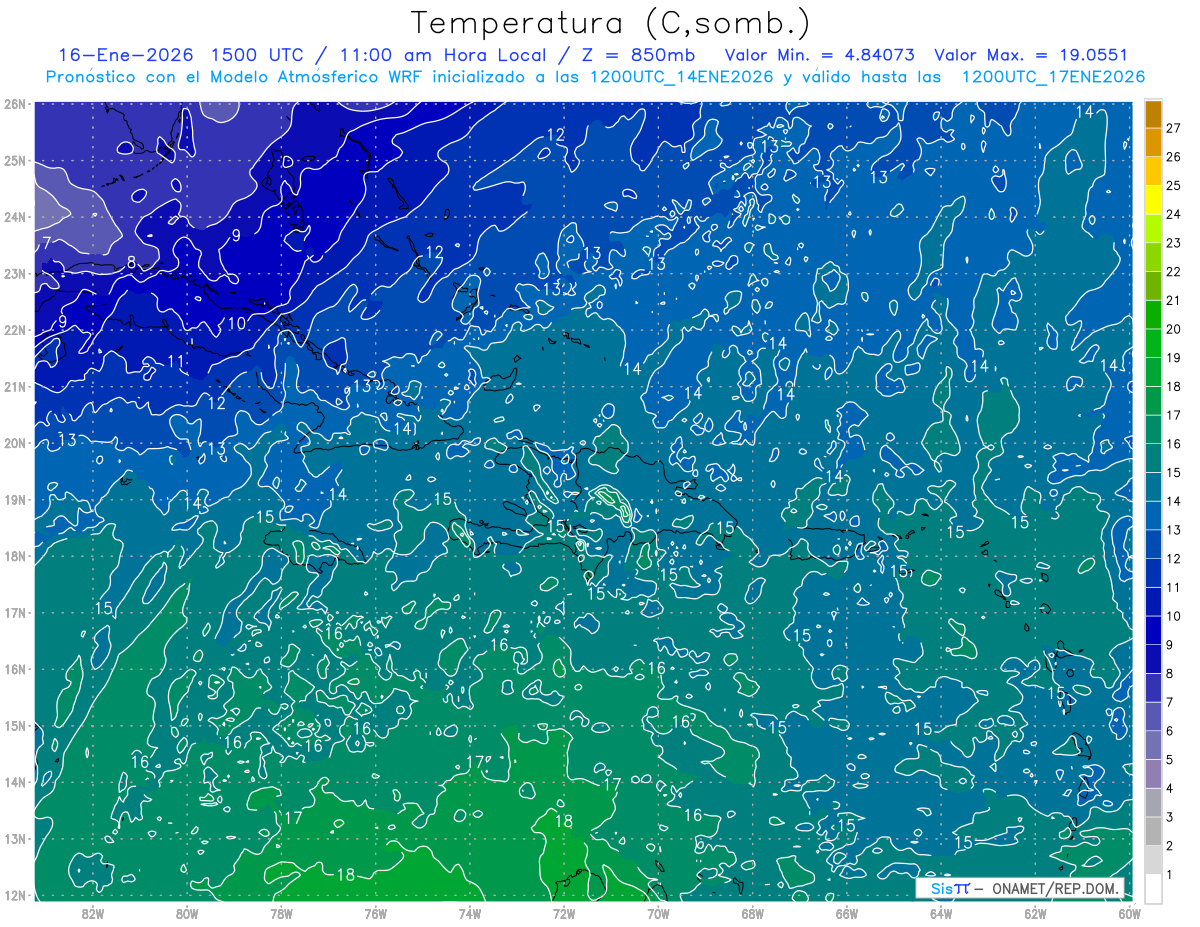This screenshot has height=927, width=1200.
Task: Click the white bottom segment below 1 on scale
Action: click(x=1153, y=888)
